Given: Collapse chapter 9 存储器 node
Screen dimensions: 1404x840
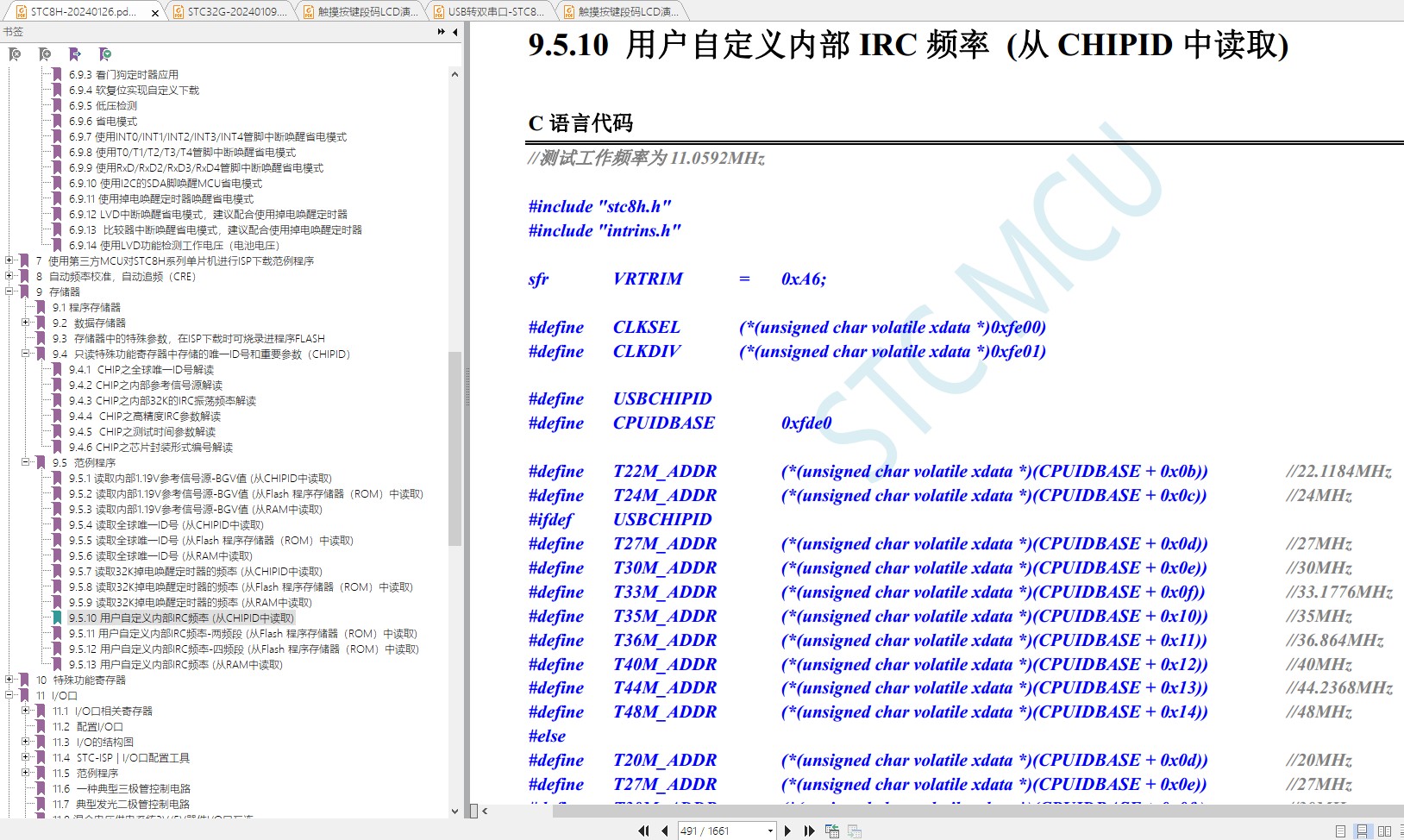Looking at the screenshot, I should coord(9,291).
